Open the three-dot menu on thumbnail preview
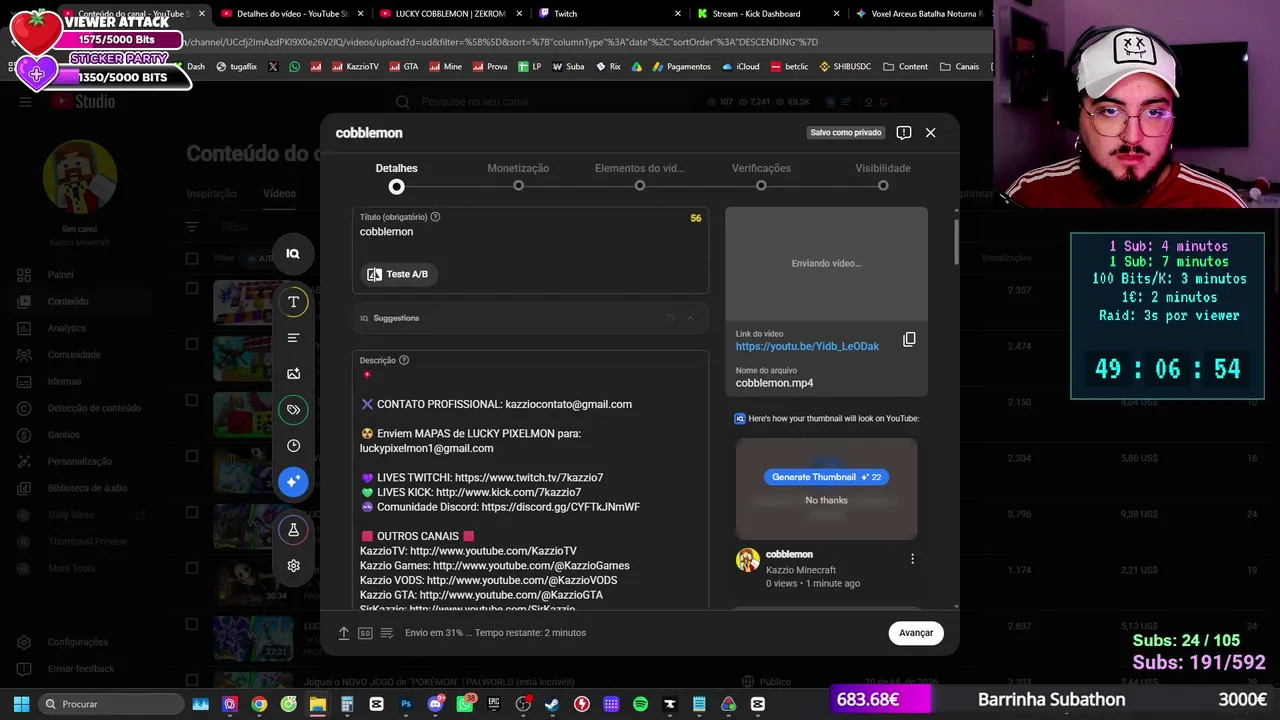Viewport: 1280px width, 720px height. [x=912, y=559]
